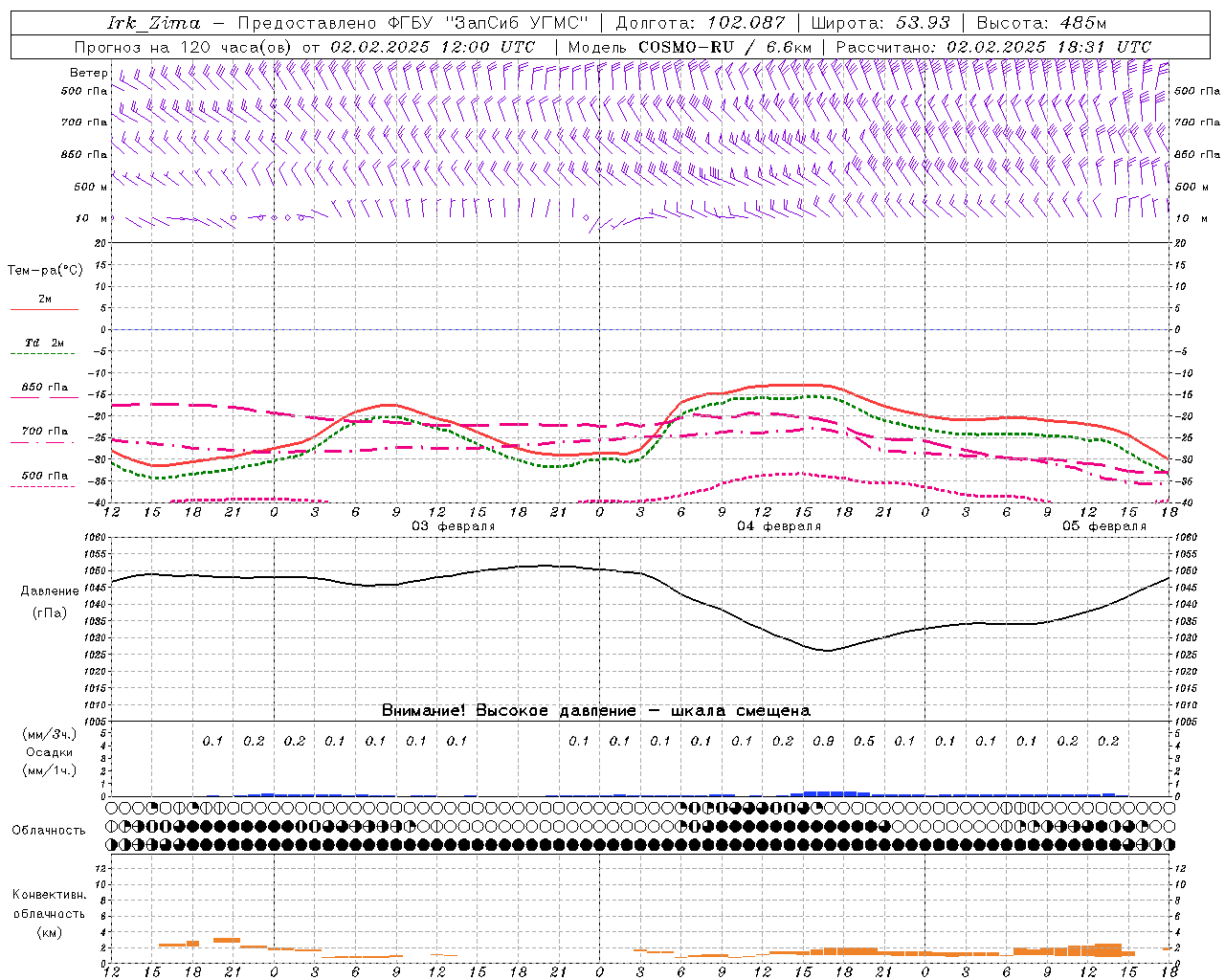Click the (гПа) unit under Давление
The image size is (1225, 980).
point(50,612)
